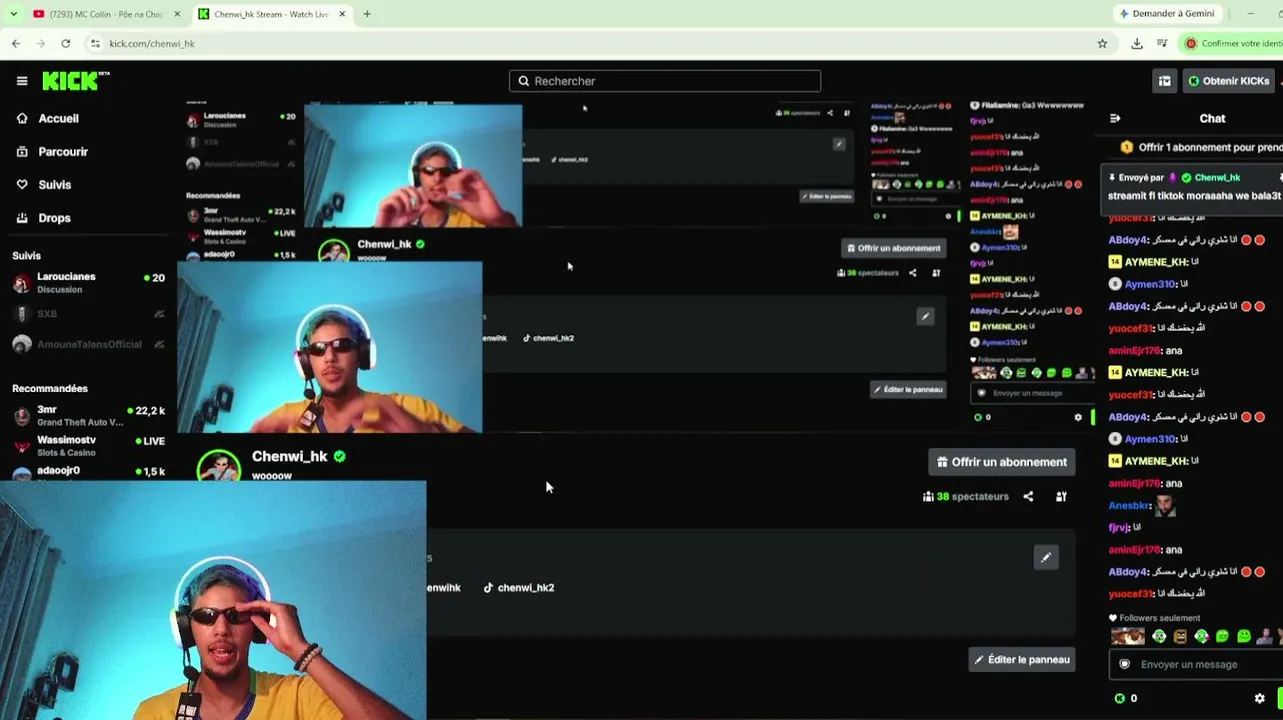Screen dimensions: 1283x720
Task: Focus the Rechercher search field
Action: click(x=665, y=81)
